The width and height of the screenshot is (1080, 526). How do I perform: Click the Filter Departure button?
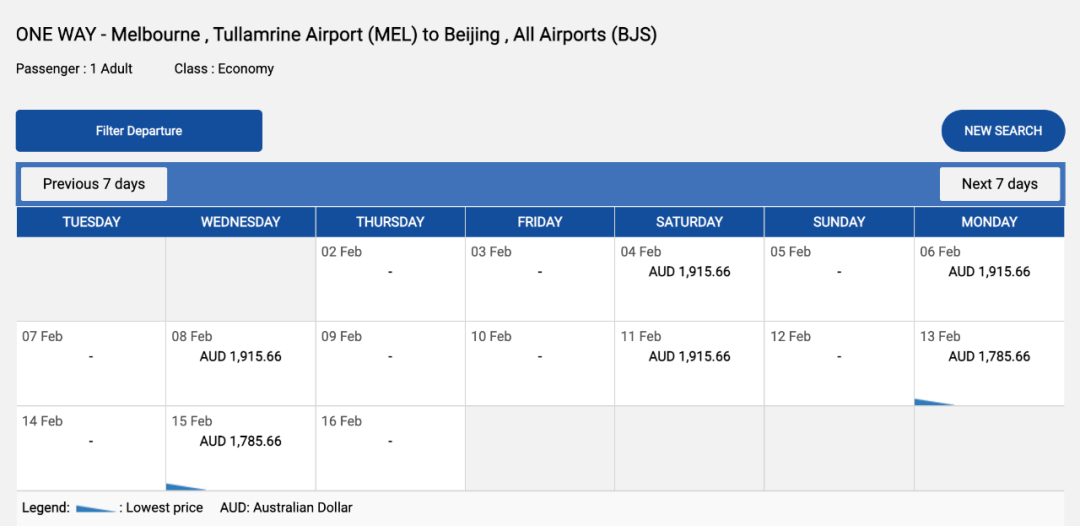pos(139,131)
